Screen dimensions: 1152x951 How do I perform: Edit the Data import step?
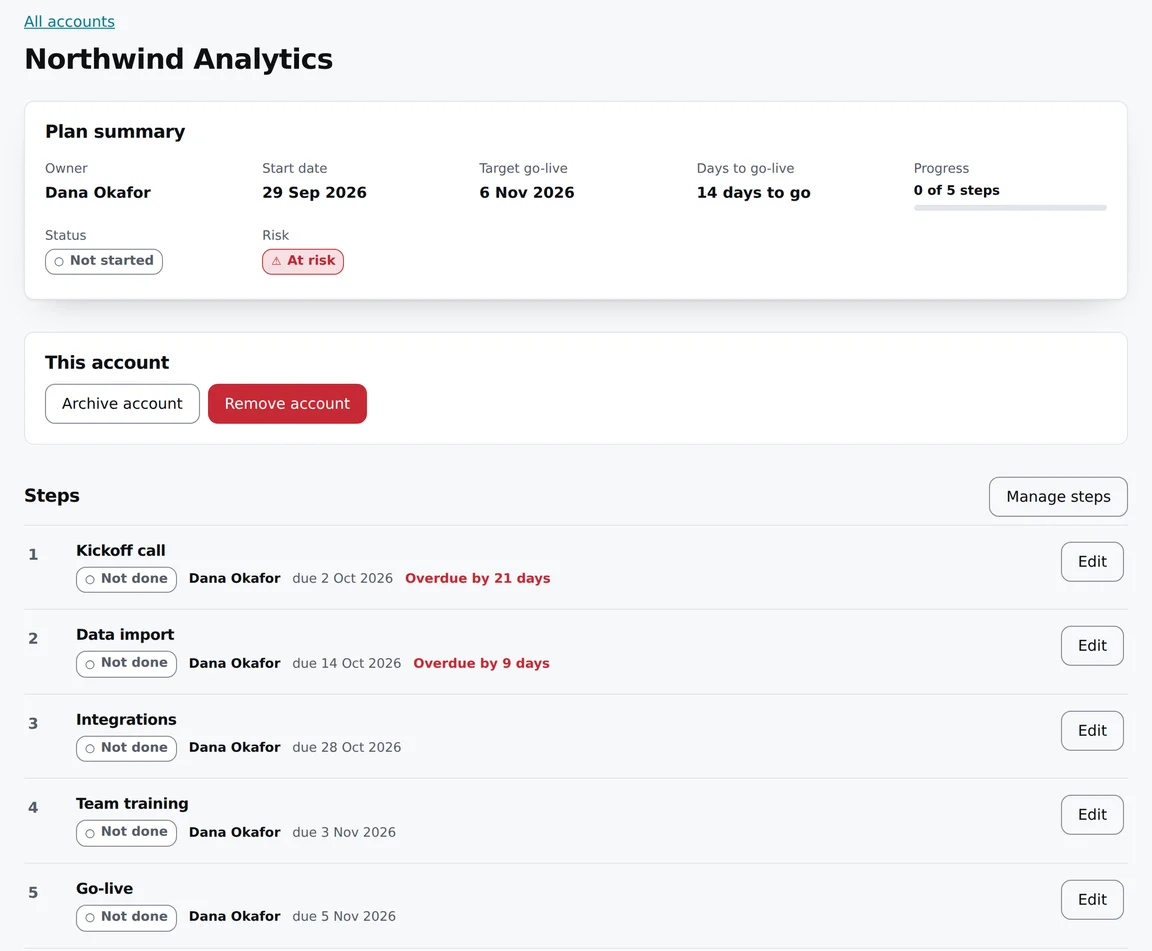point(1092,645)
